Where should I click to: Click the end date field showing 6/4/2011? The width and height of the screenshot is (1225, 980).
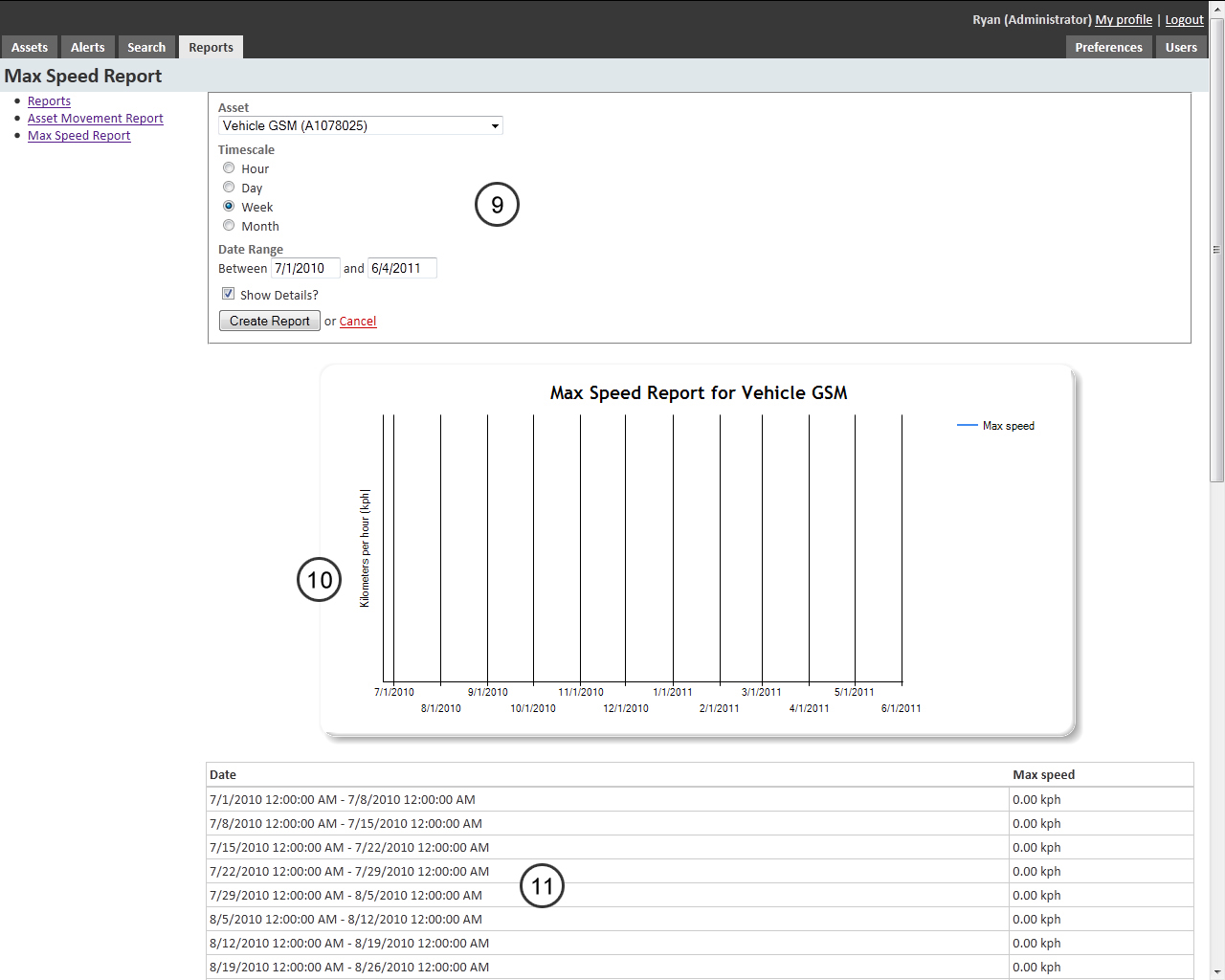coord(402,268)
